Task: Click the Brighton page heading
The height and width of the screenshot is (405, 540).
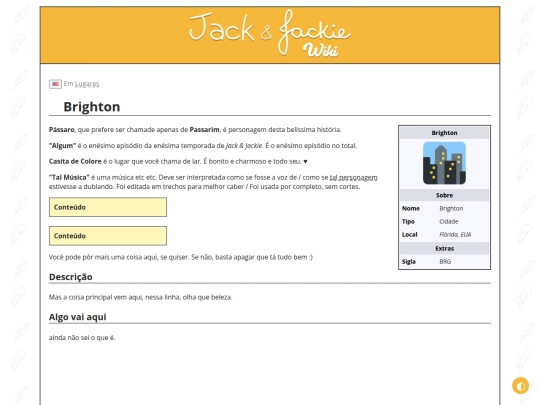Action: click(92, 107)
